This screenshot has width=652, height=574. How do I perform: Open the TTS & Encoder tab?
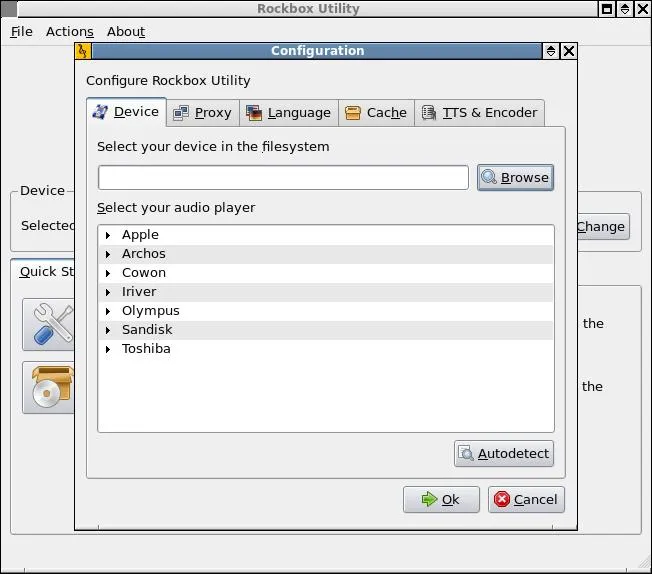(x=479, y=113)
